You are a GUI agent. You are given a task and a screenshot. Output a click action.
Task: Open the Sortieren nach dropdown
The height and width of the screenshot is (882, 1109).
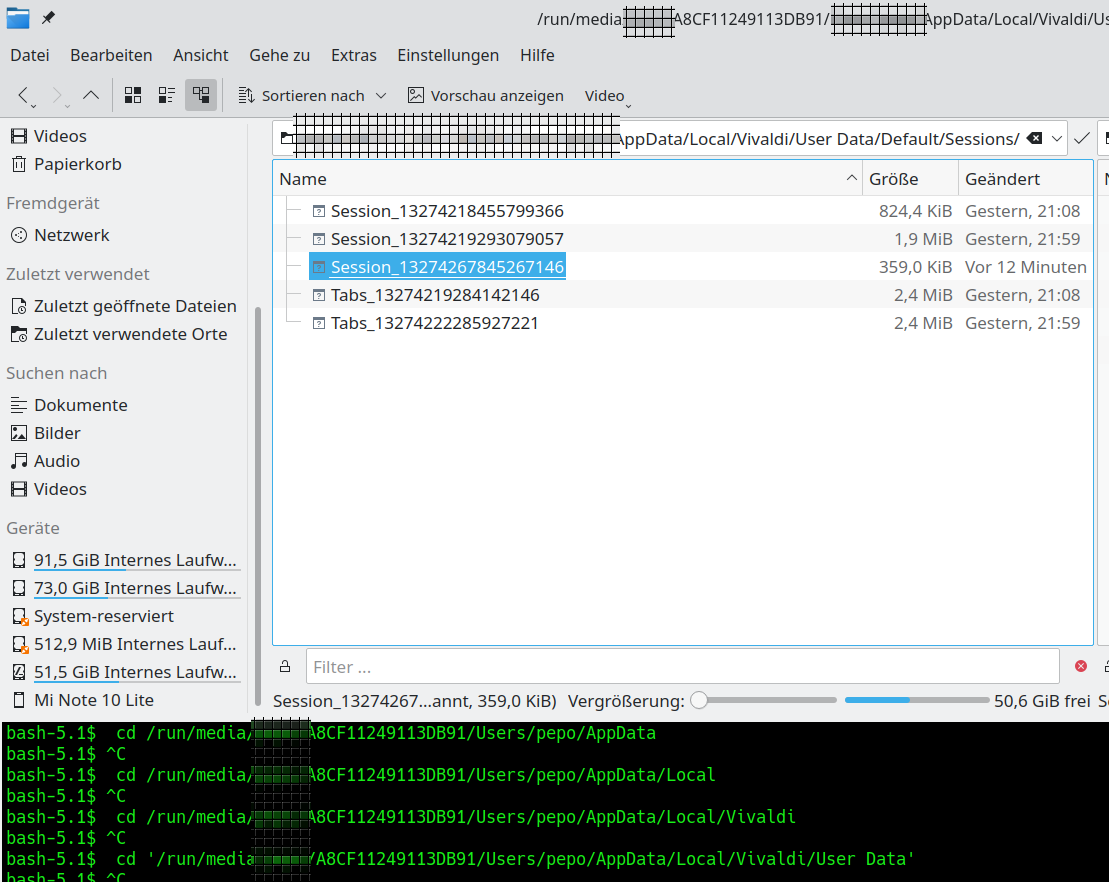click(312, 95)
